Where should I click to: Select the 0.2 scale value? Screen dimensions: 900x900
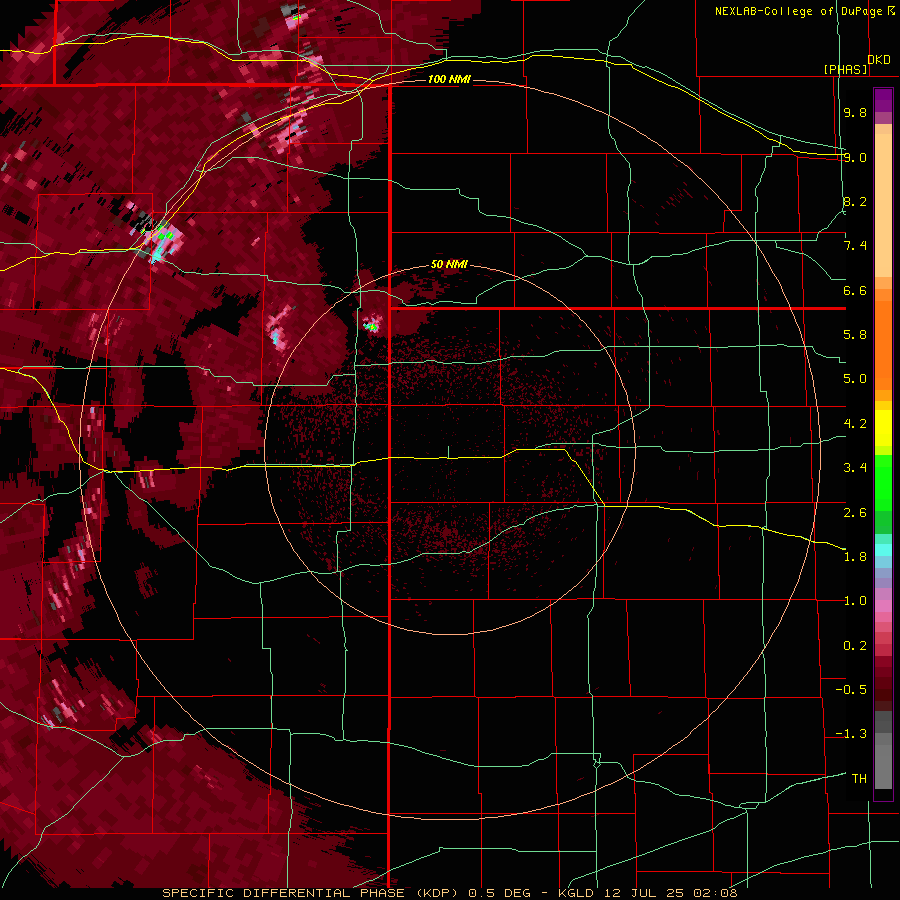click(x=855, y=646)
